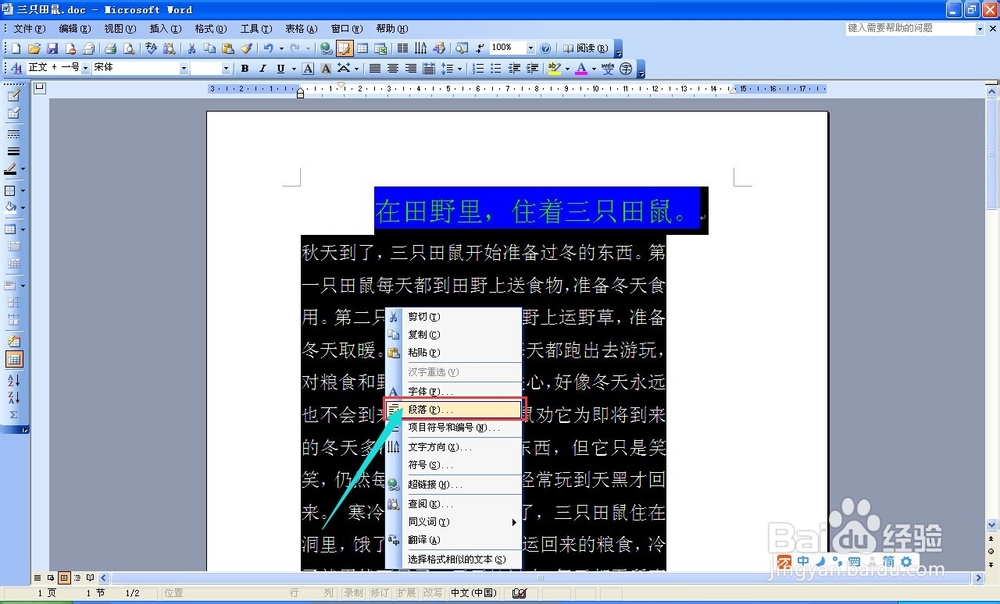This screenshot has height=604, width=1000.
Task: Click the 阅读 reading layout button
Action: pyautogui.click(x=586, y=48)
